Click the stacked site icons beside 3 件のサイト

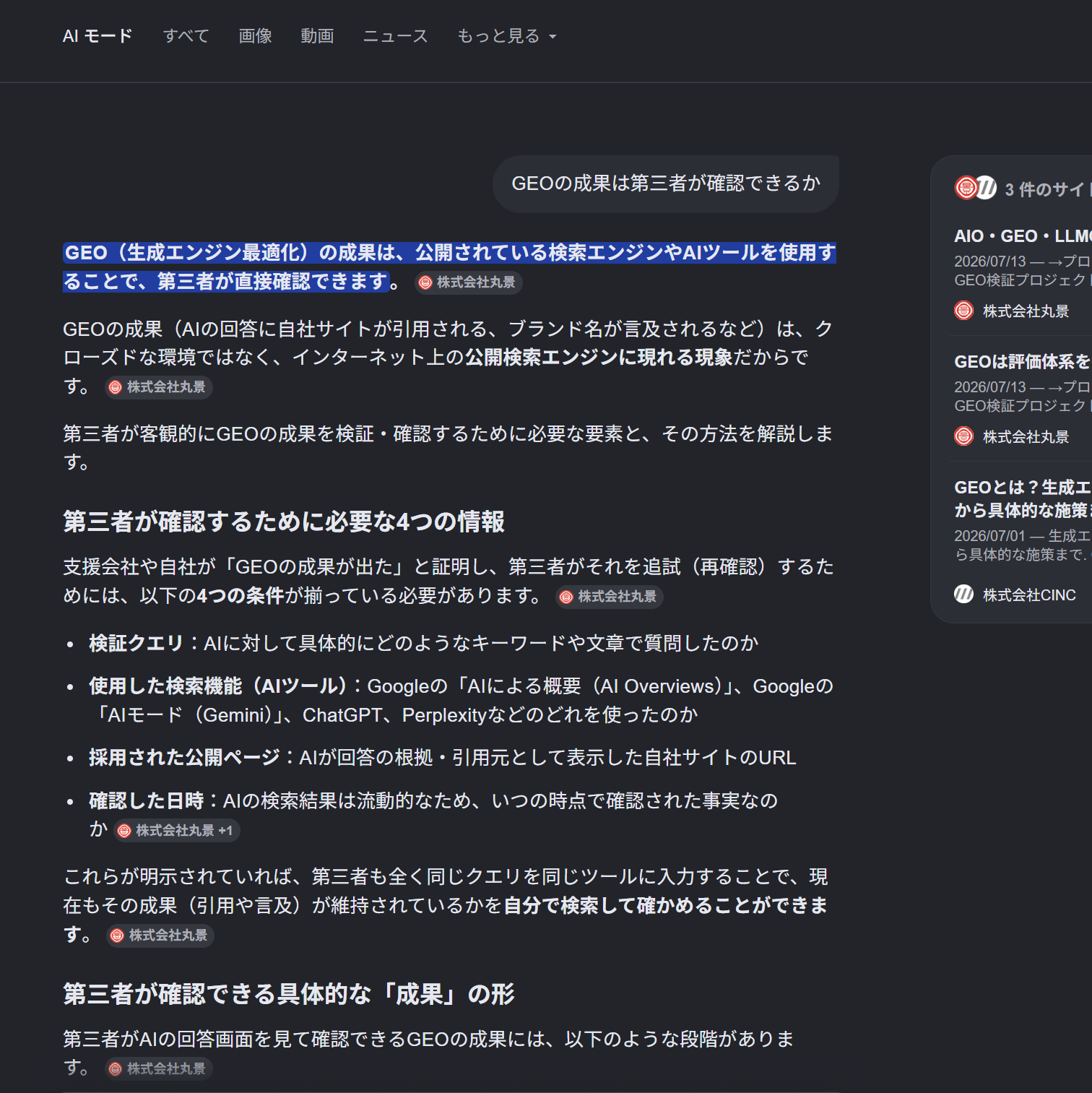point(975,188)
